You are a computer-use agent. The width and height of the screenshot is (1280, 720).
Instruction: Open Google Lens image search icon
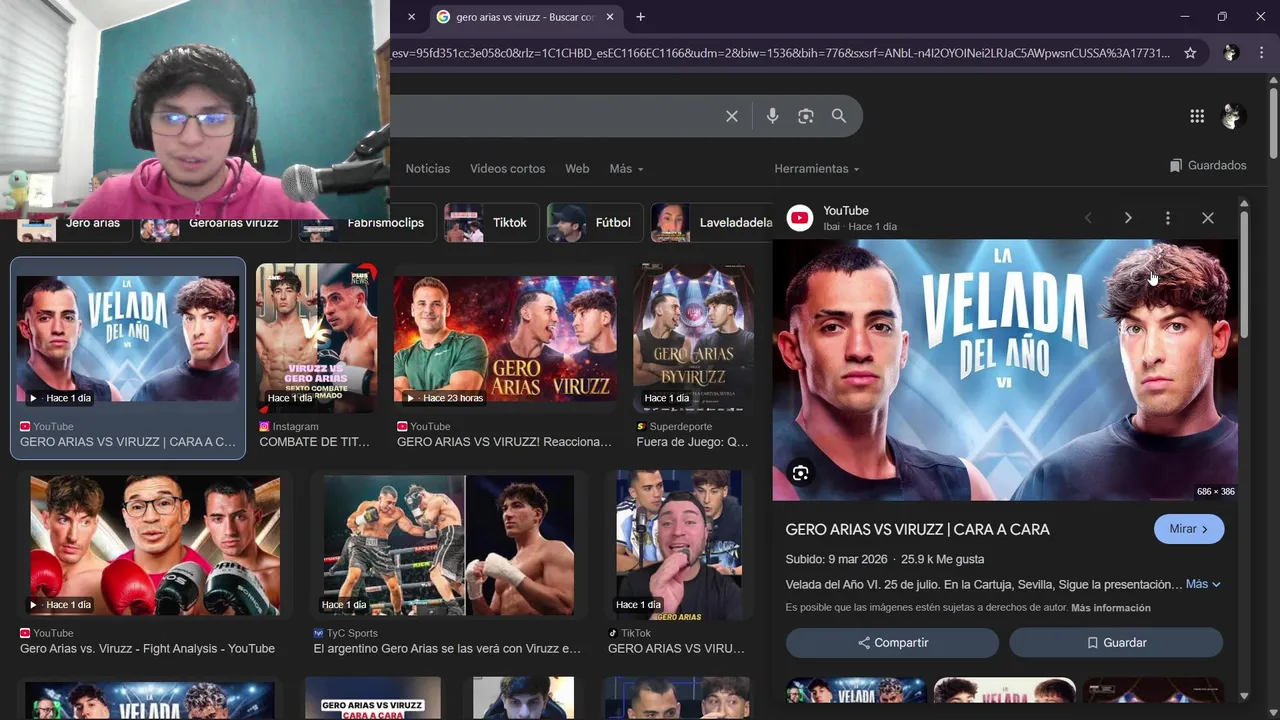coord(806,116)
